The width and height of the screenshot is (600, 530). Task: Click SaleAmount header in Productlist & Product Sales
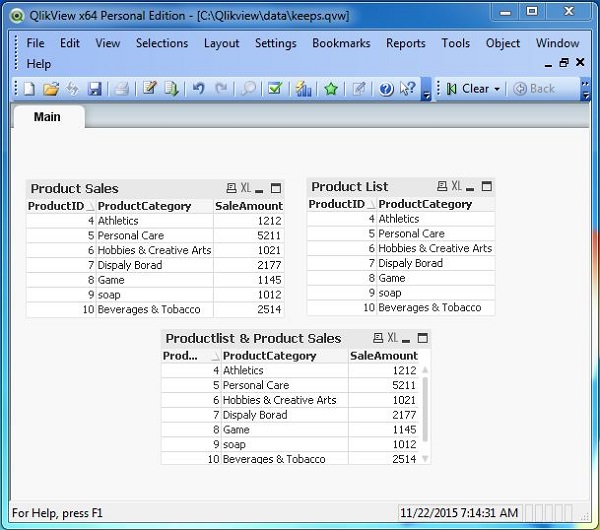(384, 356)
